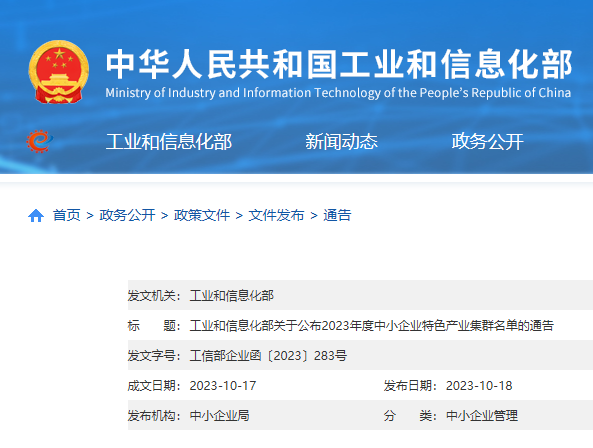593x448 pixels.
Task: Click the 发布机构 label
Action: click(154, 416)
